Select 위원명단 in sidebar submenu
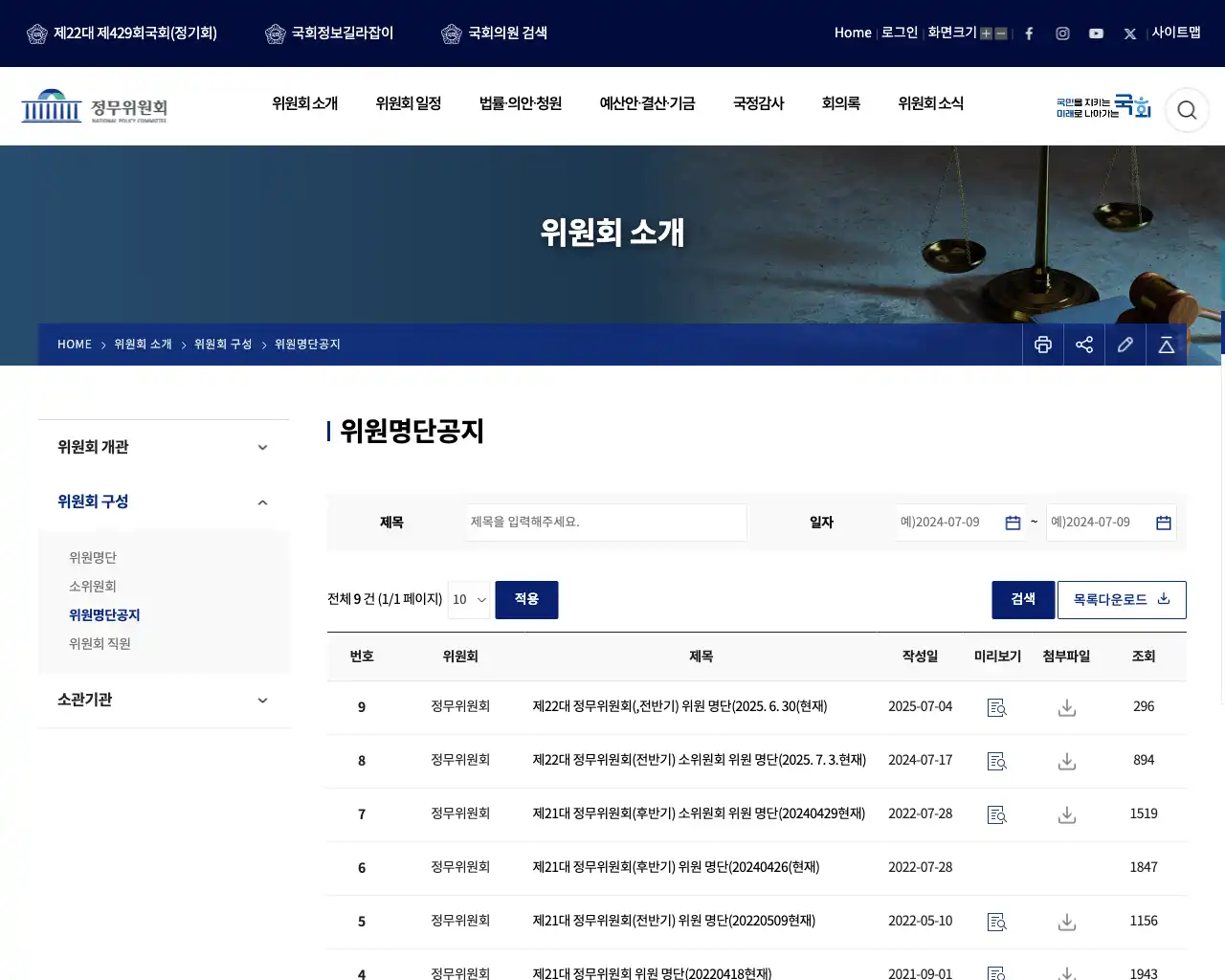This screenshot has height=980, width=1225. click(x=93, y=558)
